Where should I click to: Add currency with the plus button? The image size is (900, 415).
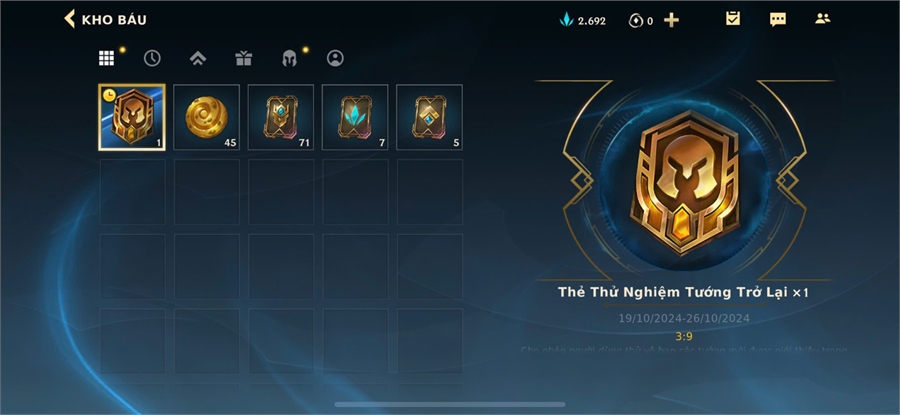tap(671, 20)
